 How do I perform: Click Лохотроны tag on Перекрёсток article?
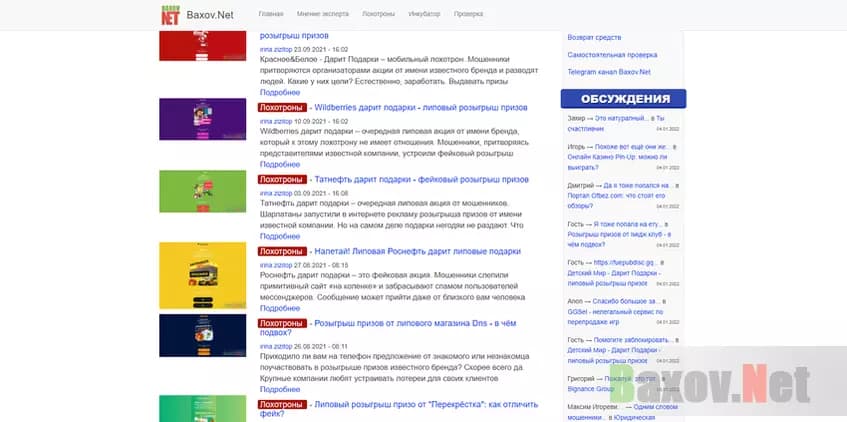tap(283, 404)
